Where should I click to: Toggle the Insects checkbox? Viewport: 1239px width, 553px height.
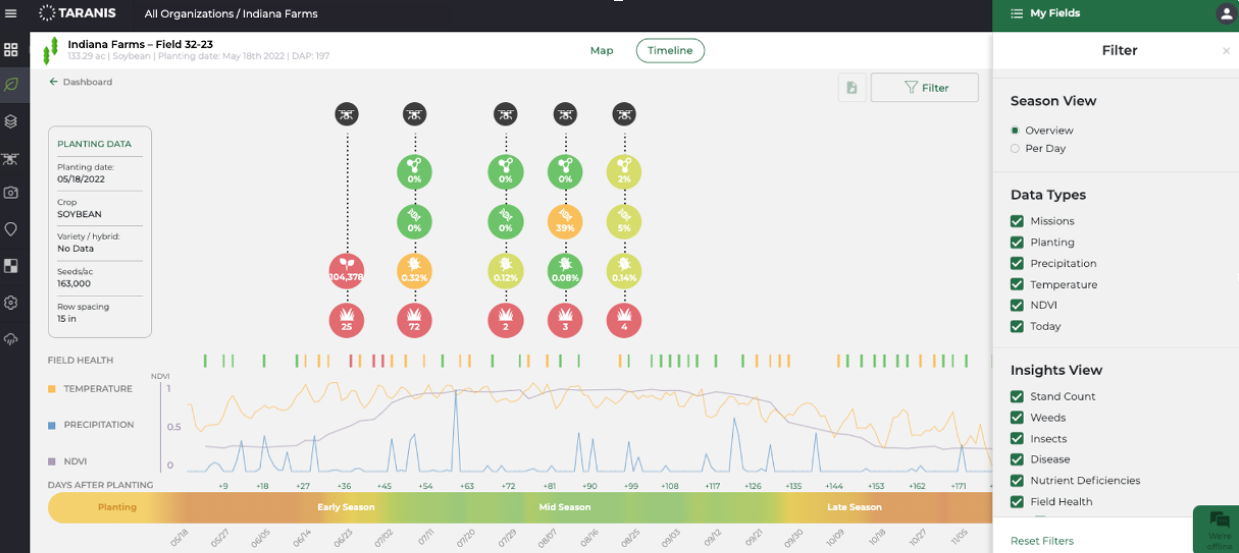point(1017,438)
